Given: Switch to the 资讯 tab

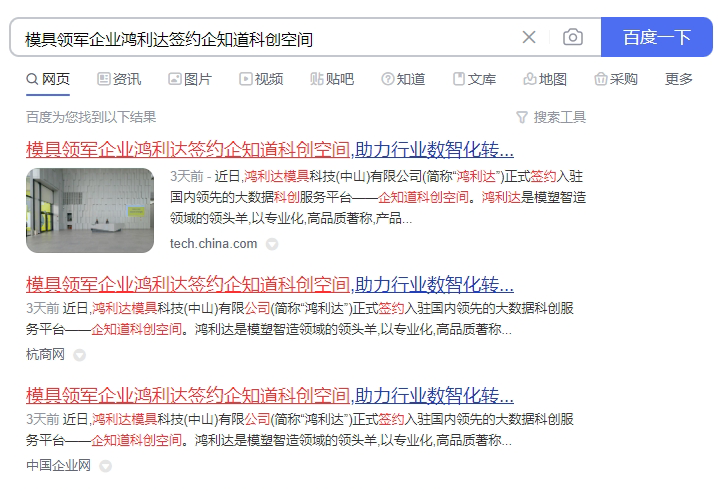Looking at the screenshot, I should pyautogui.click(x=119, y=79).
